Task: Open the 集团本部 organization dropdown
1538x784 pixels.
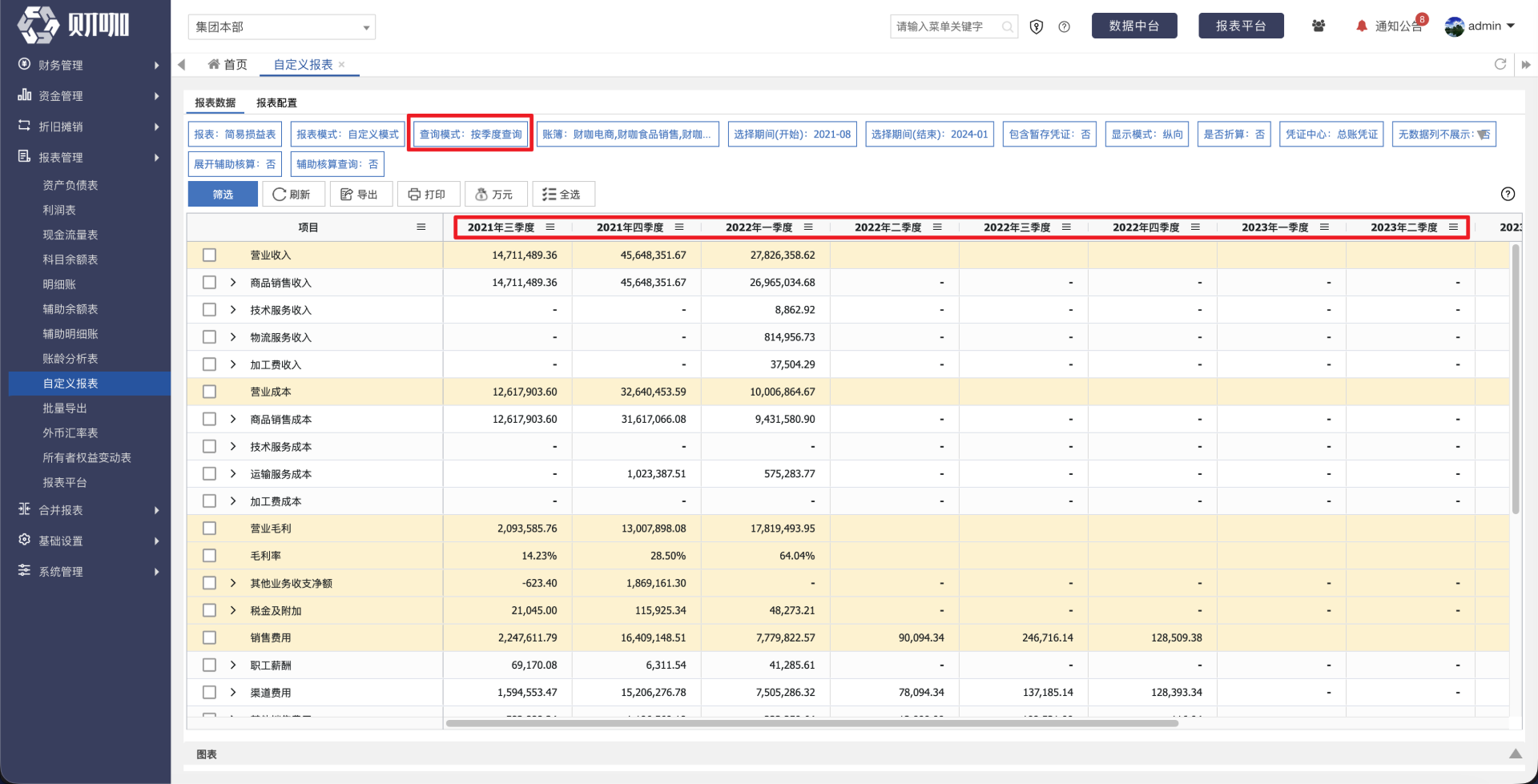Action: [282, 26]
